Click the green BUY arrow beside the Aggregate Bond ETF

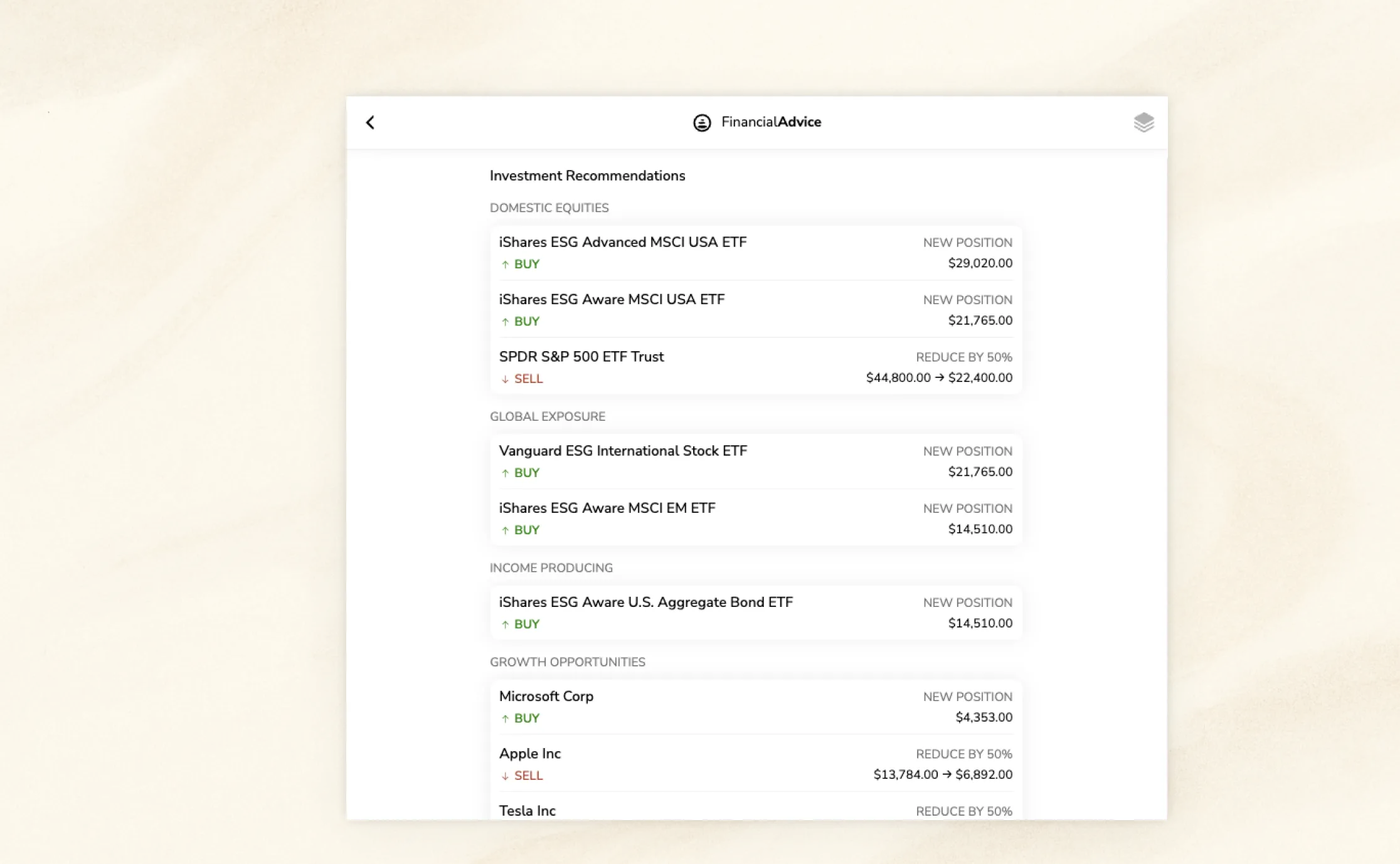click(x=504, y=624)
